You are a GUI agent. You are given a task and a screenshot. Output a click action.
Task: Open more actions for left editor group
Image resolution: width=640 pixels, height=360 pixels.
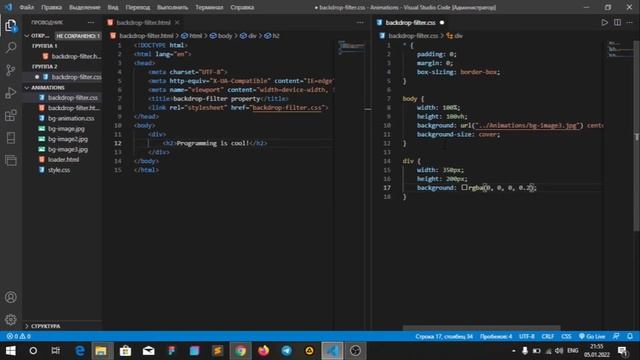tap(360, 22)
